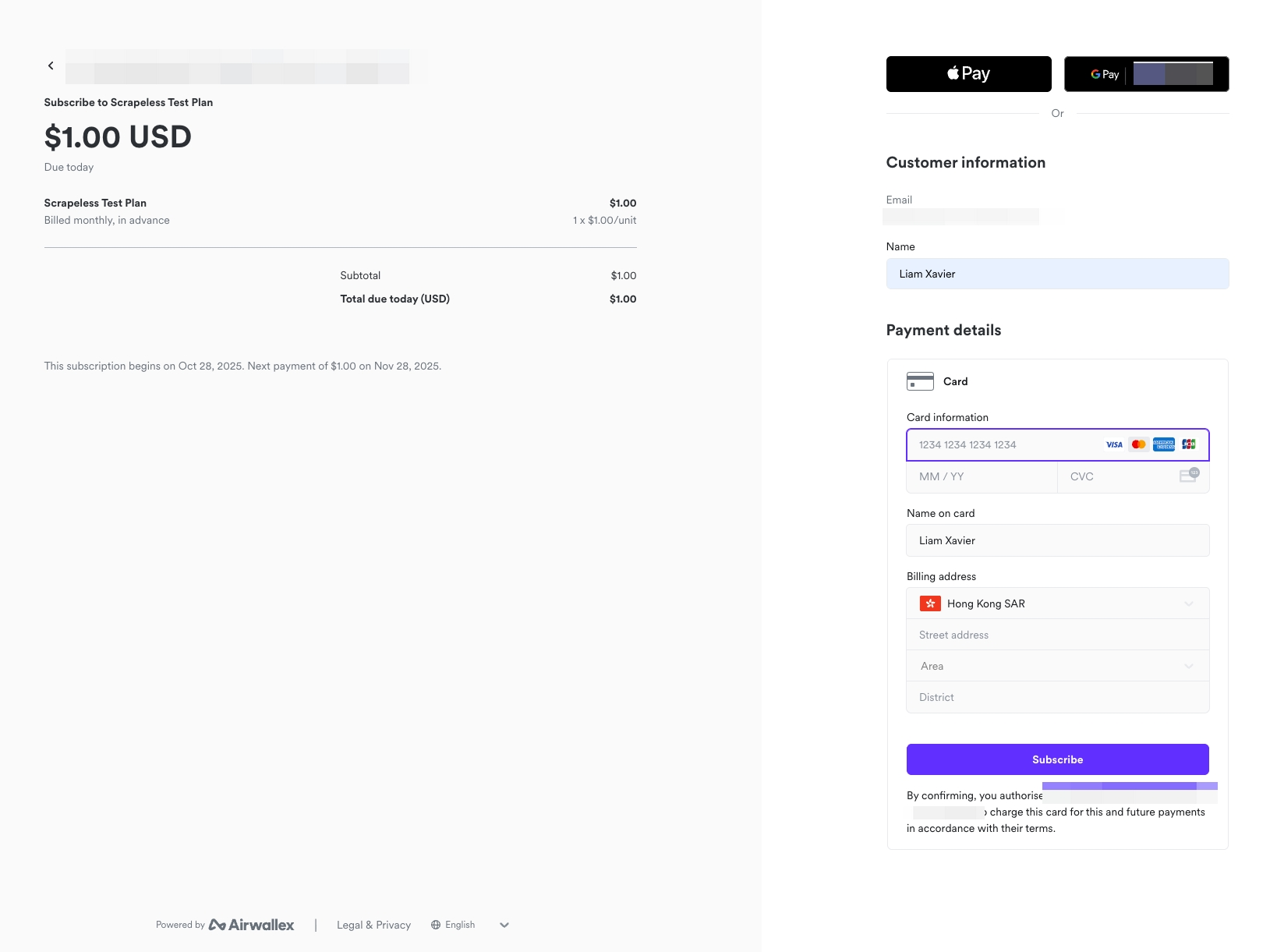
Task: Click the Visa card brand icon
Action: click(1113, 444)
